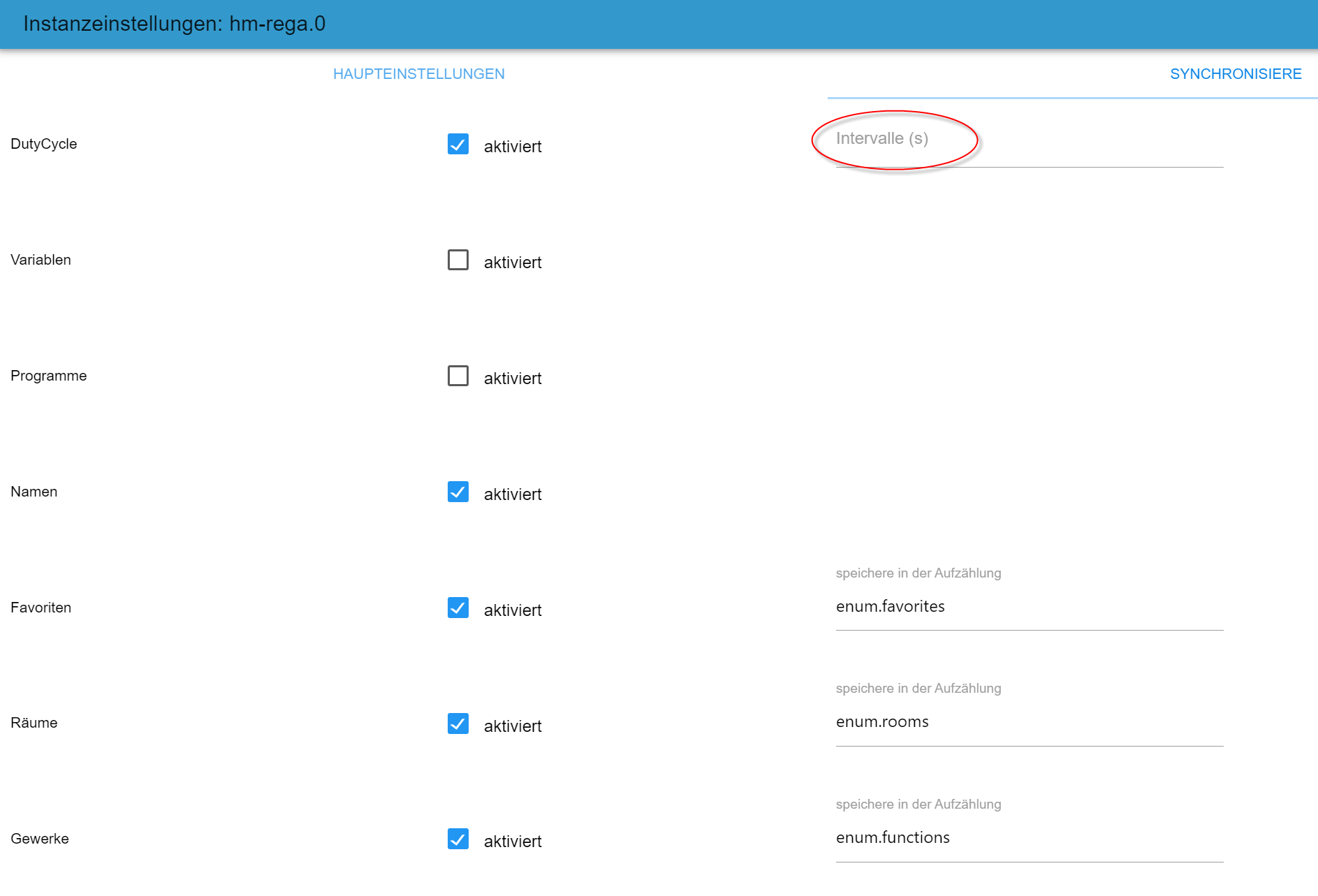Click the aktiviert label next to Variablen
This screenshot has width=1318, height=896.
pos(513,263)
